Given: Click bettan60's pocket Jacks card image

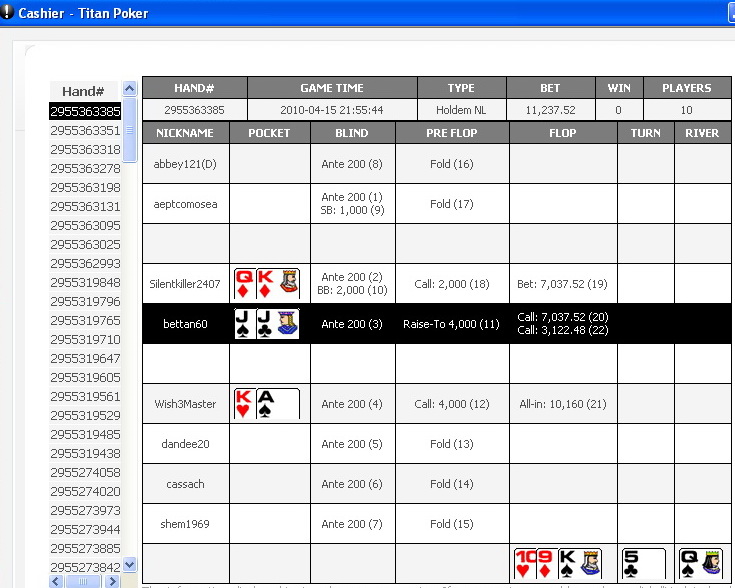Looking at the screenshot, I should [x=267, y=323].
